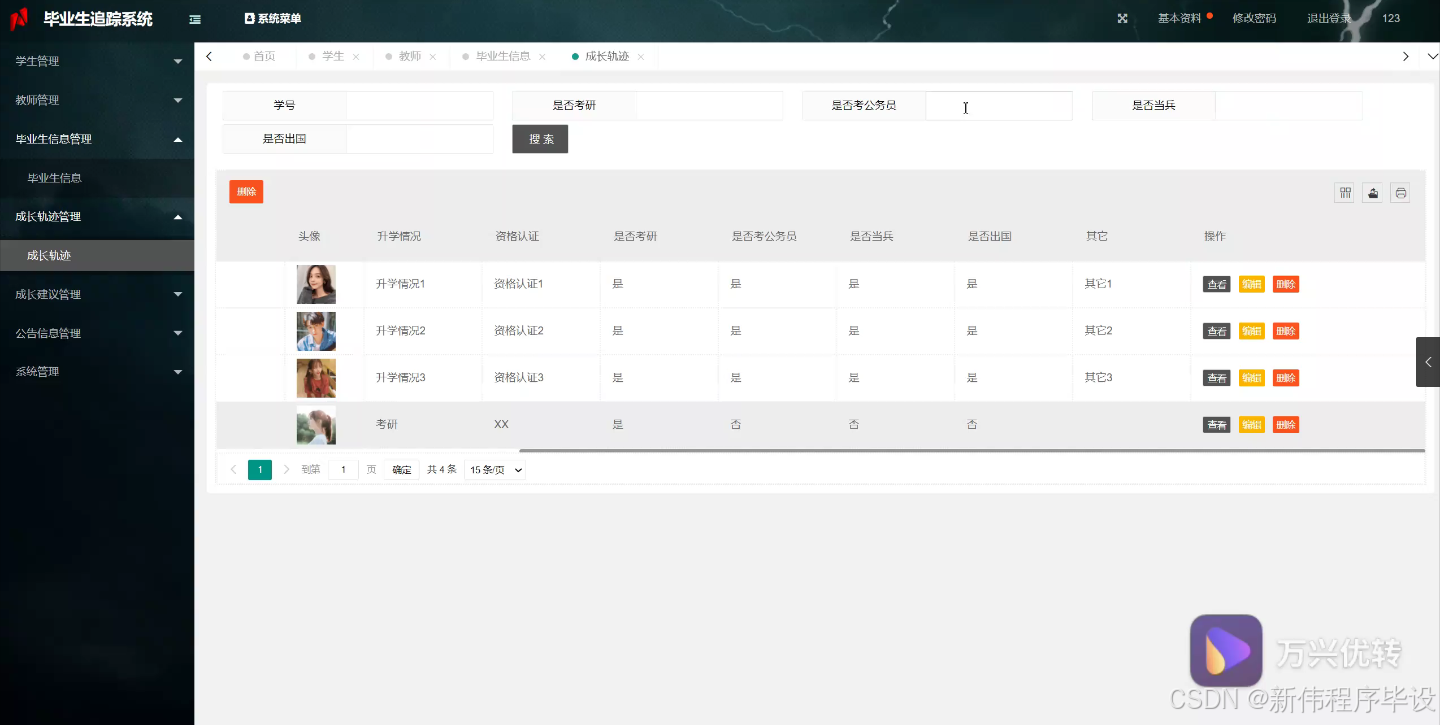Image resolution: width=1440 pixels, height=725 pixels.
Task: Click the export table icon
Action: coord(1373,193)
